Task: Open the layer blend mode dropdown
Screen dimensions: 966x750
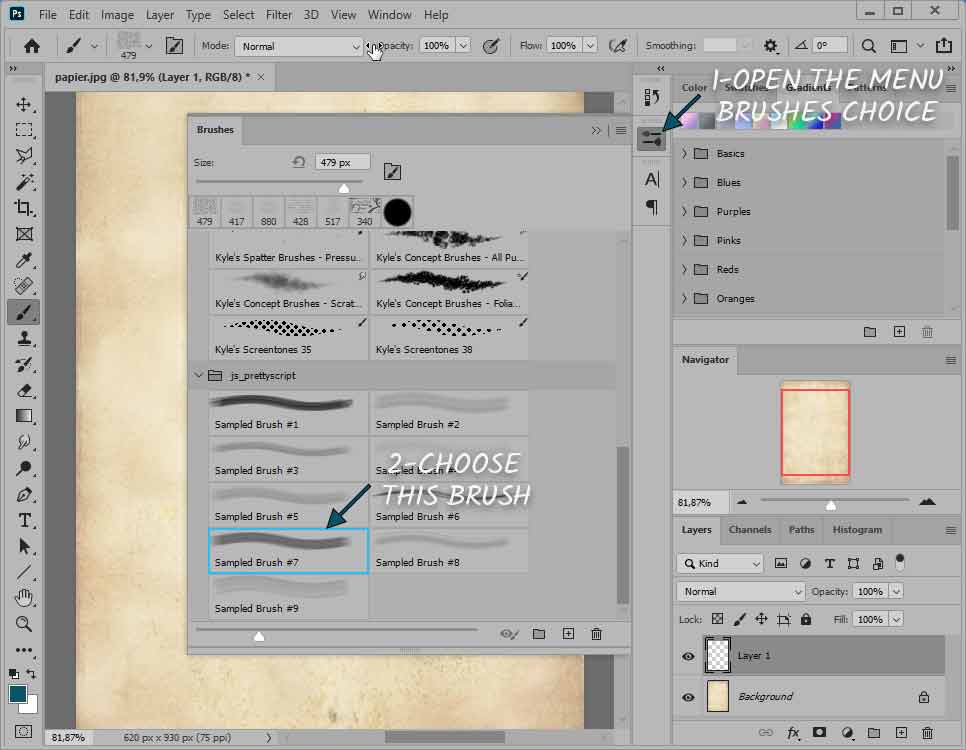Action: [741, 592]
